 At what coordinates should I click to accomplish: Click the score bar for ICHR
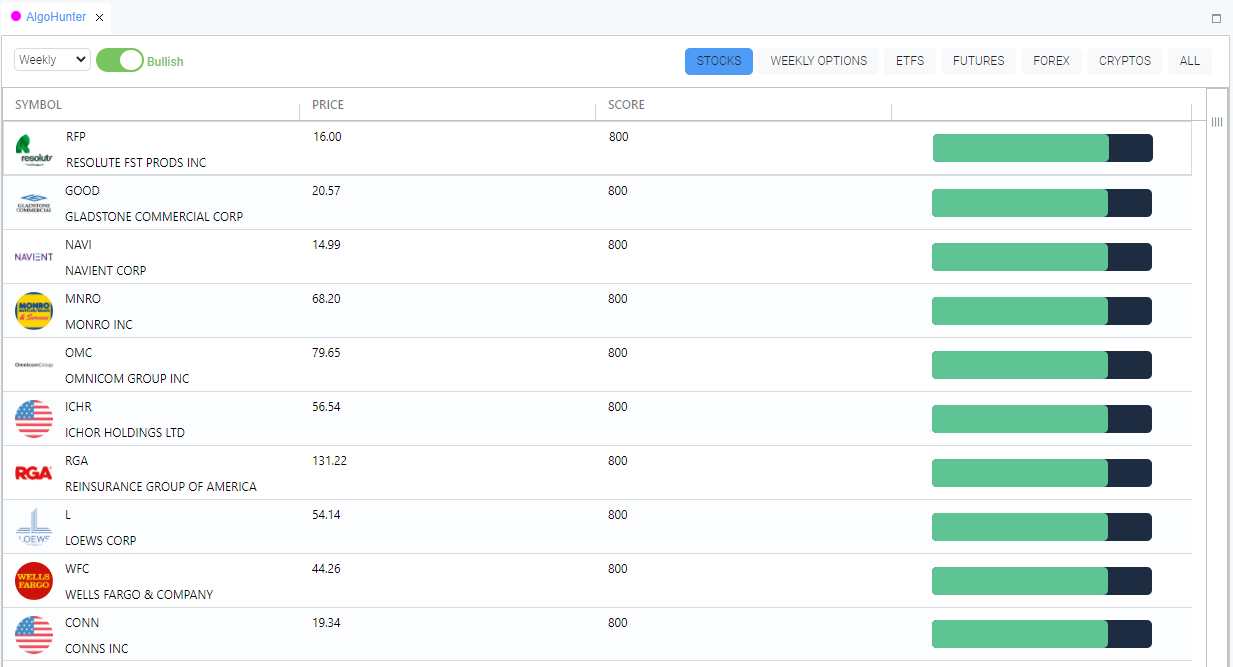1042,419
